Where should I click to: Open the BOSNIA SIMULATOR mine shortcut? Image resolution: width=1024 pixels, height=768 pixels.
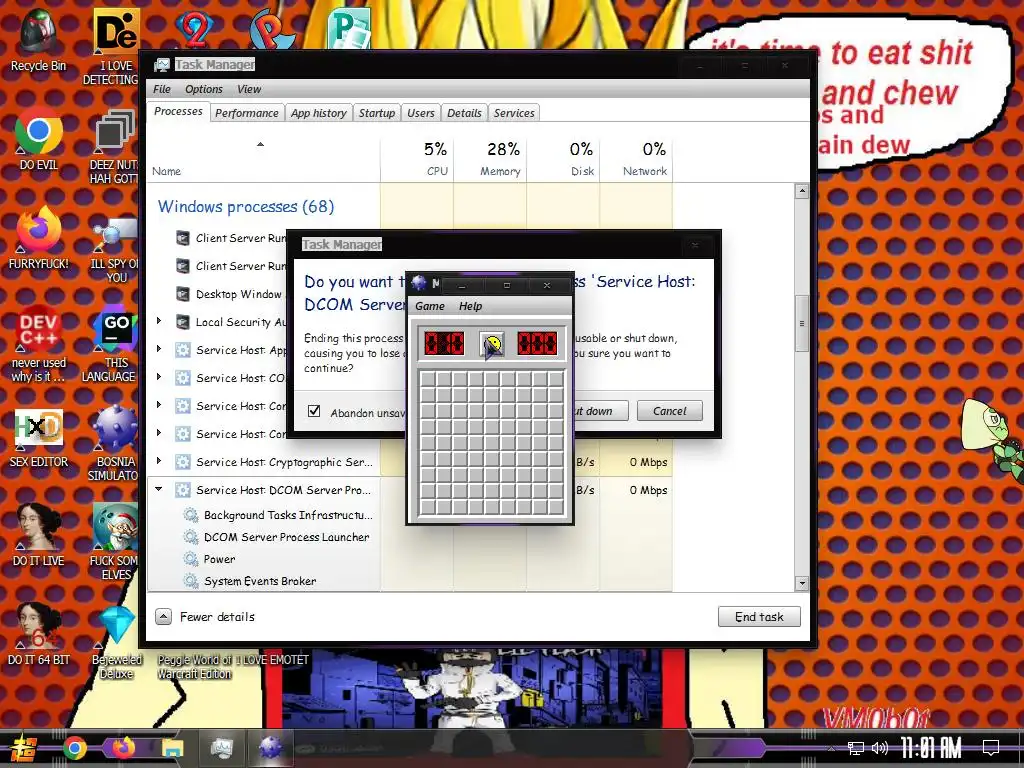[x=115, y=444]
